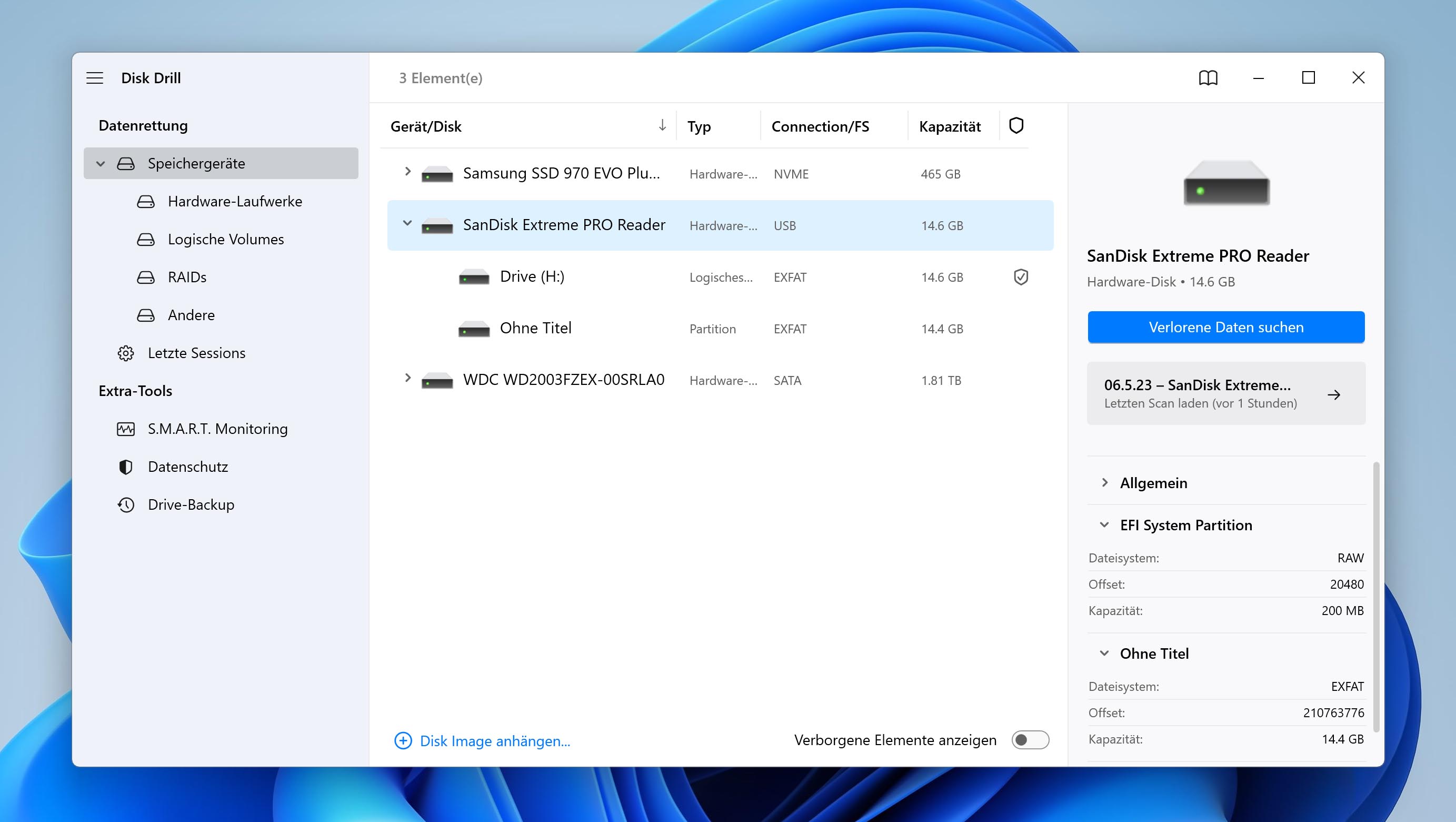Image resolution: width=1456 pixels, height=822 pixels.
Task: Click the details panel vertical scrollbar
Action: pyautogui.click(x=1377, y=597)
